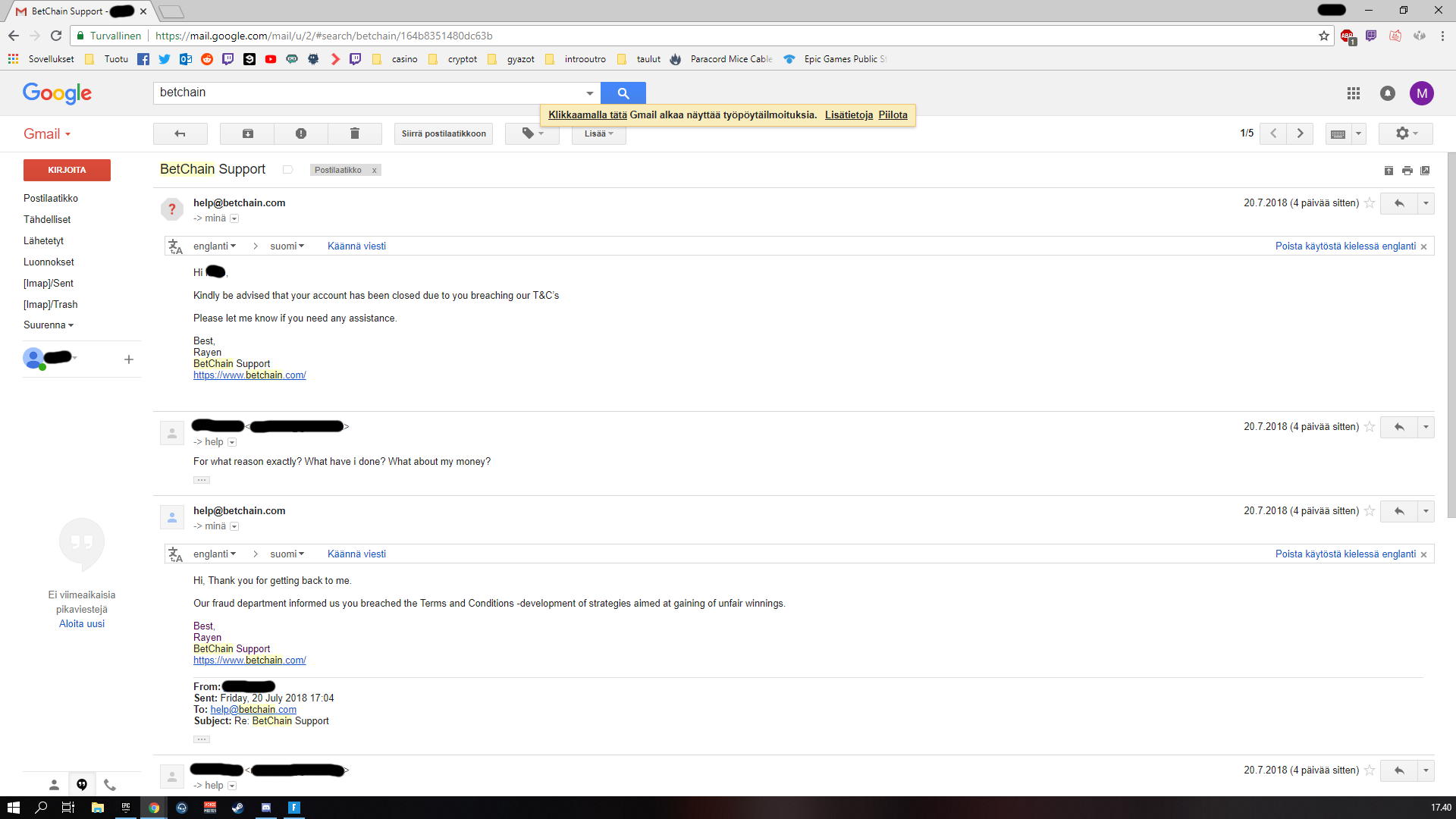
Task: Click the print all icon
Action: point(1407,171)
